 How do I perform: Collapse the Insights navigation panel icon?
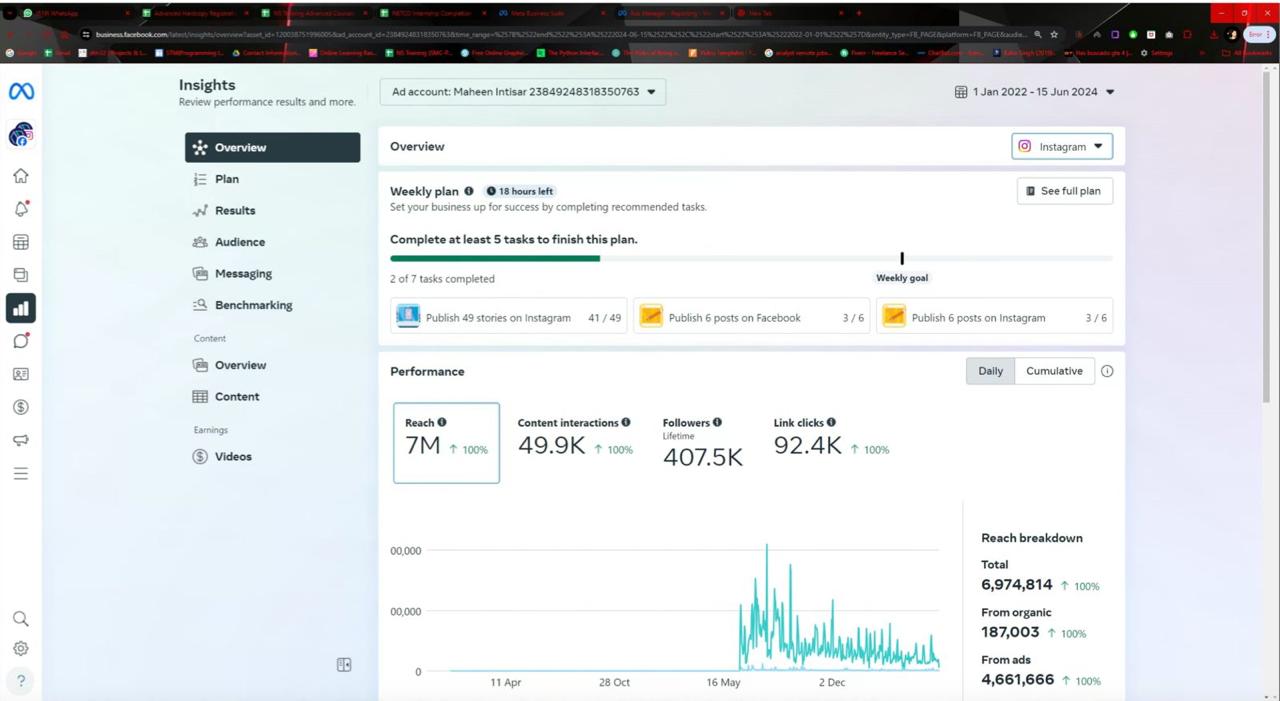[344, 665]
